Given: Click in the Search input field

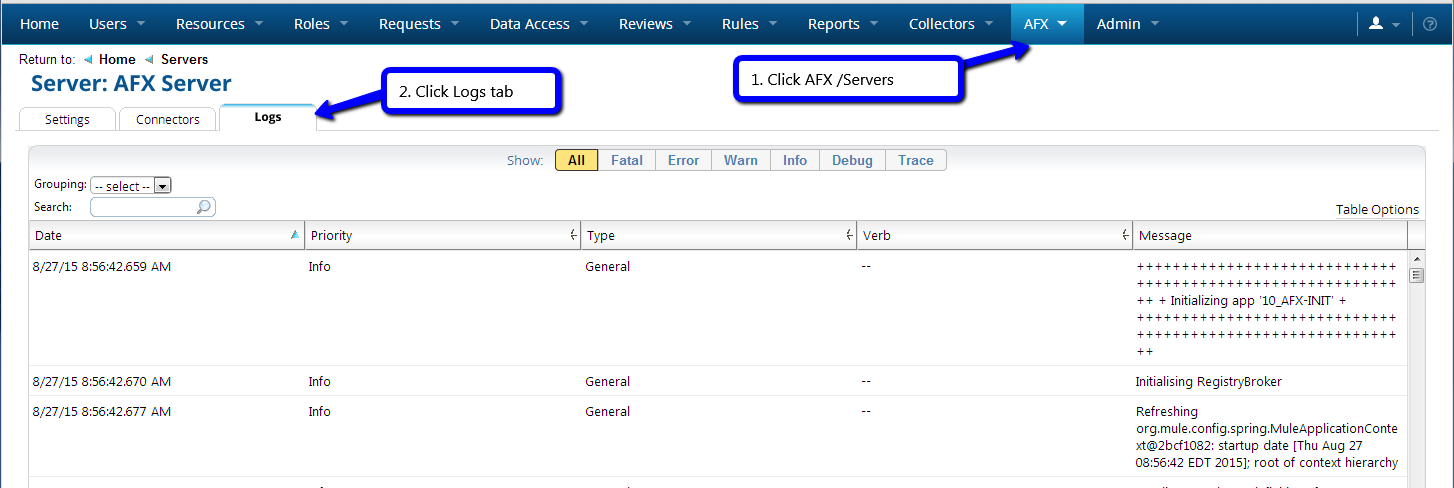Looking at the screenshot, I should click(143, 207).
